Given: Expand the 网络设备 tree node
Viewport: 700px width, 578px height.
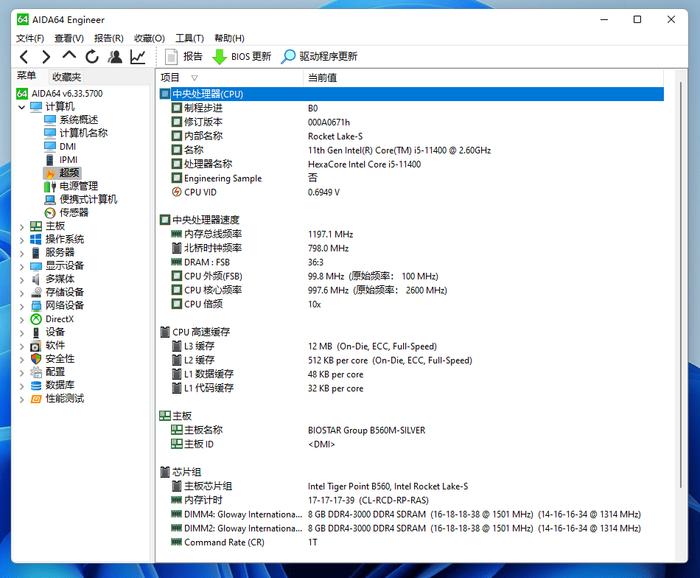Looking at the screenshot, I should coord(21,306).
